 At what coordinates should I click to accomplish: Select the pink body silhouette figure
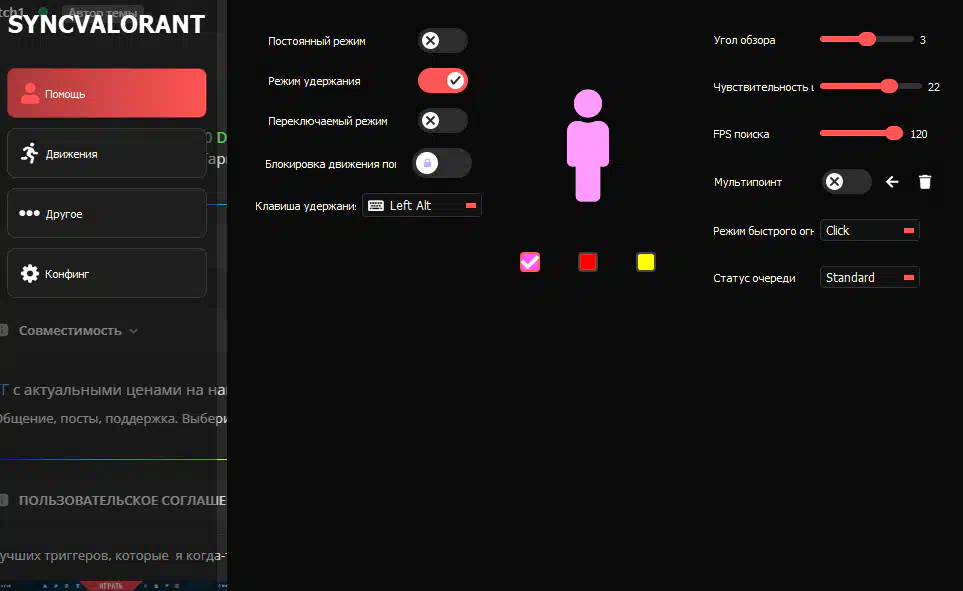click(588, 146)
